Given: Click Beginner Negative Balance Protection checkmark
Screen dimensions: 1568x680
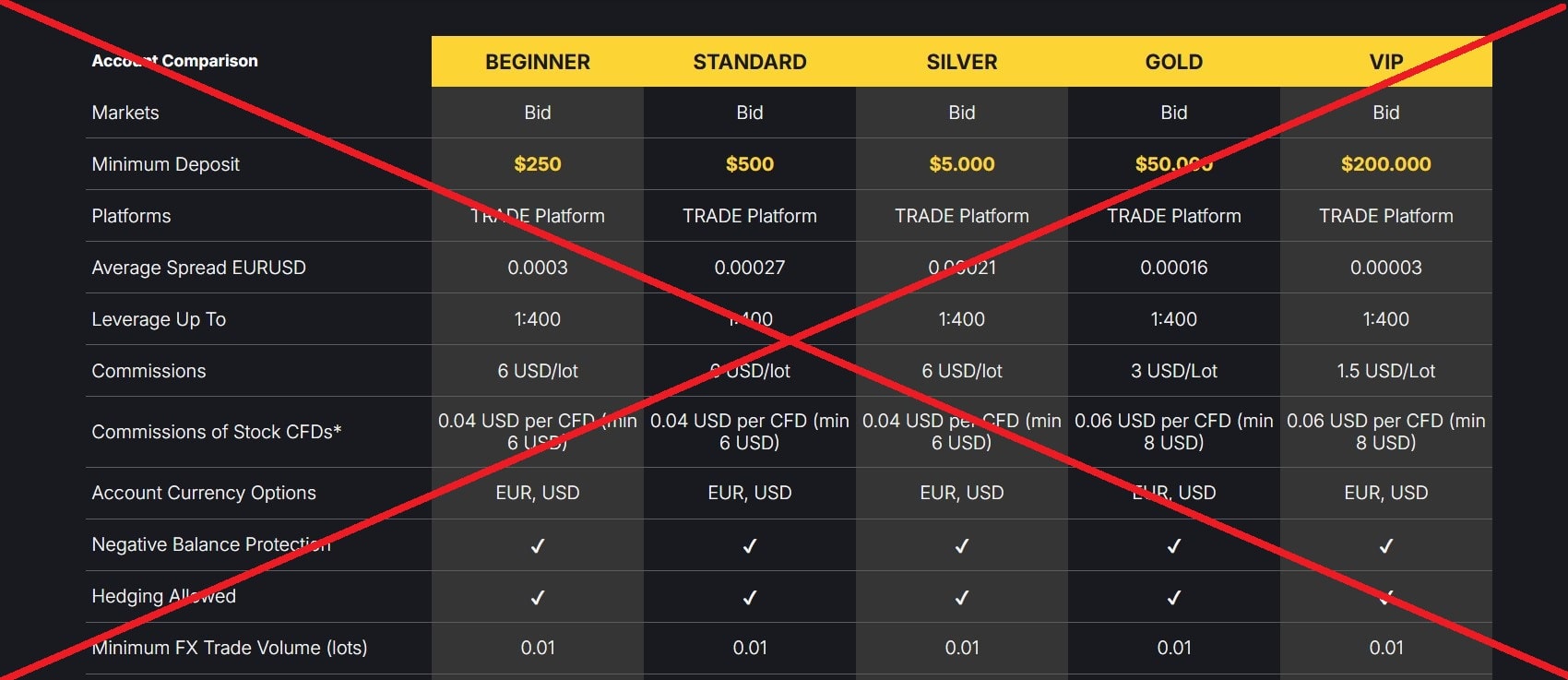Looking at the screenshot, I should (x=538, y=546).
